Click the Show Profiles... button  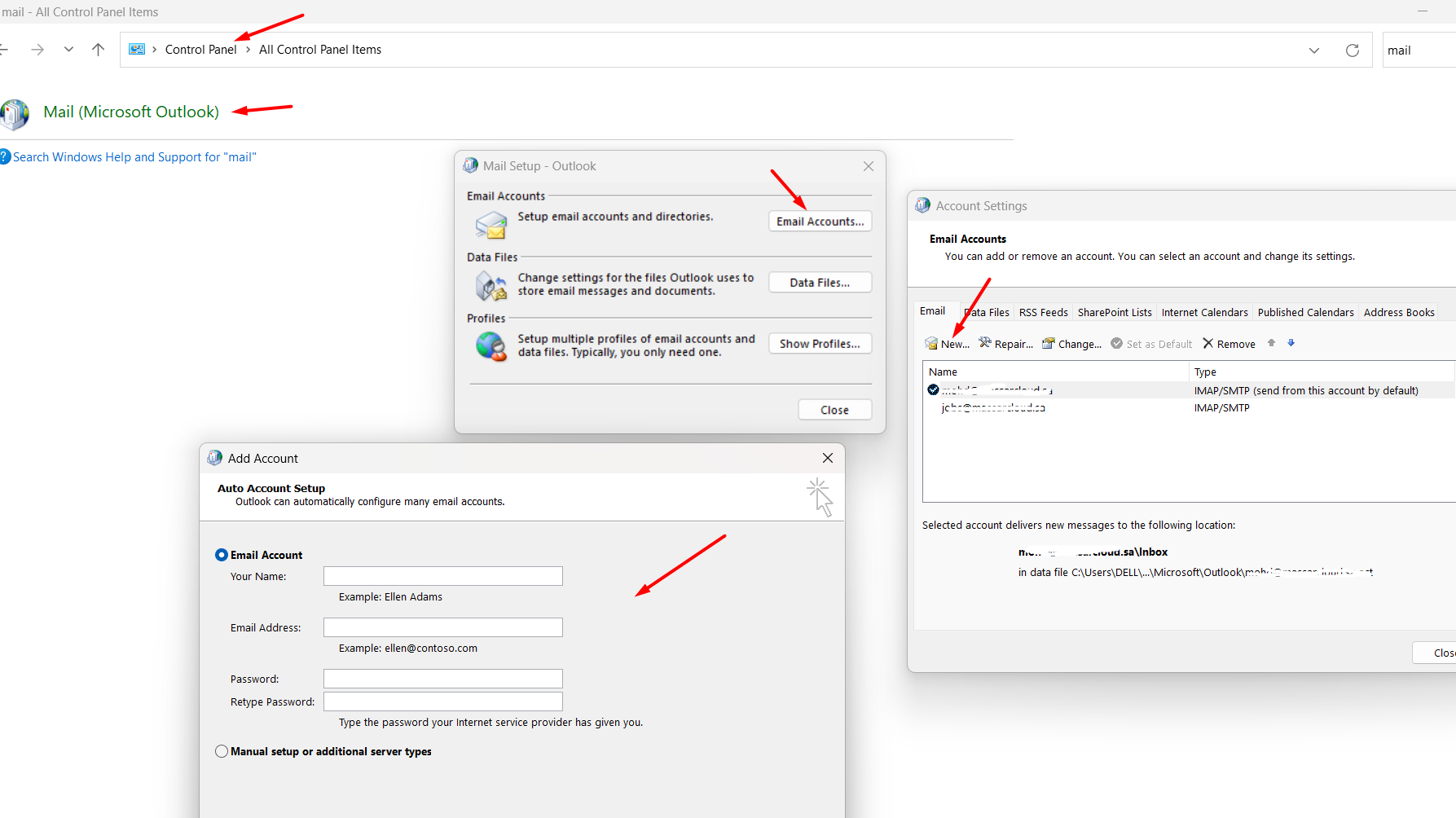coord(820,344)
